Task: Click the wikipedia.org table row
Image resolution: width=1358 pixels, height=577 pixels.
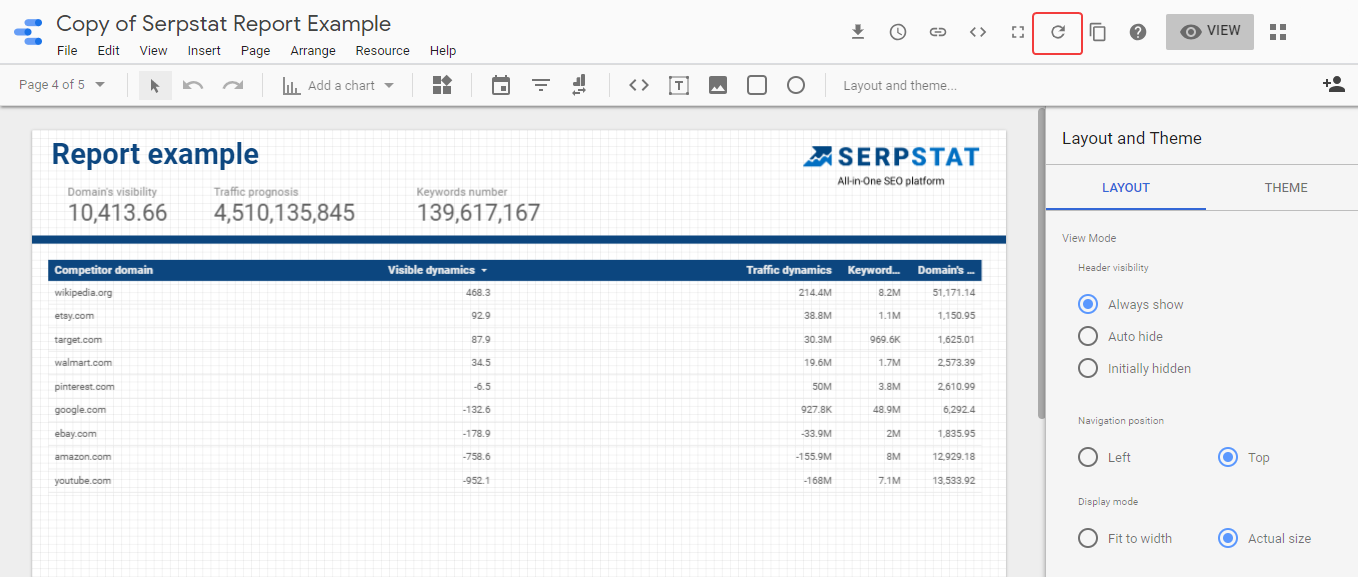Action: [x=515, y=293]
